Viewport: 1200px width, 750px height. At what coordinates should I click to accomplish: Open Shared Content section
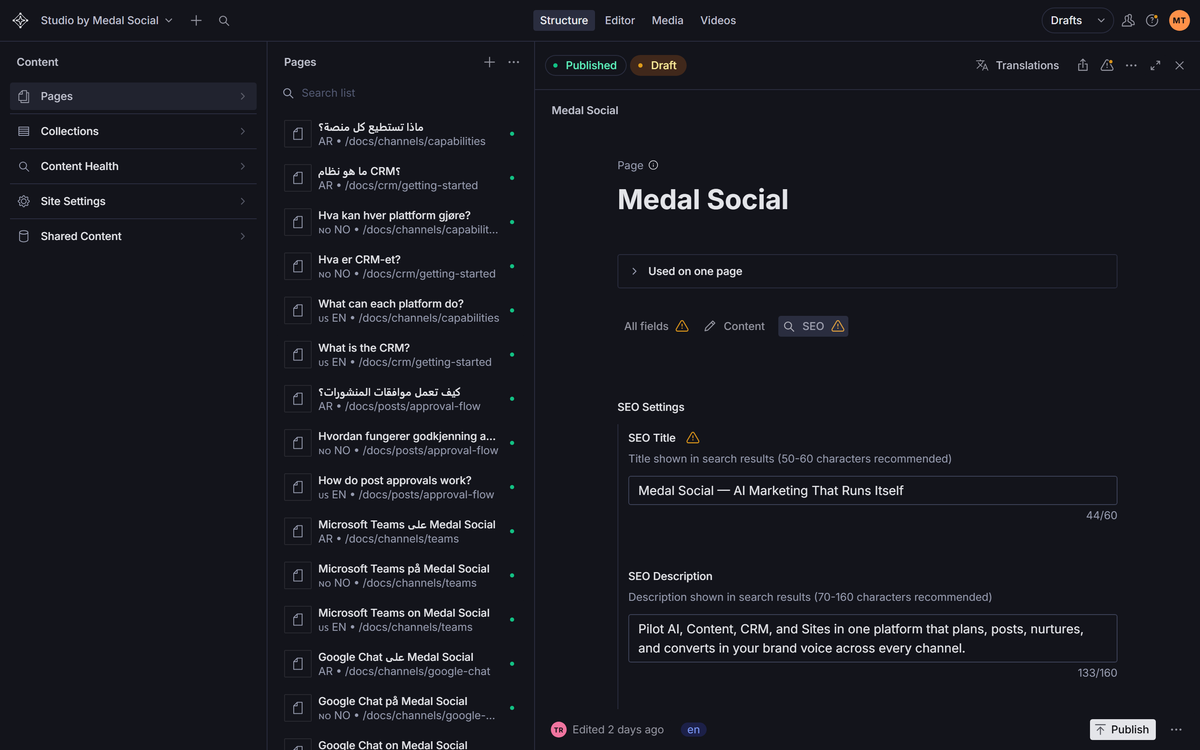coord(133,236)
